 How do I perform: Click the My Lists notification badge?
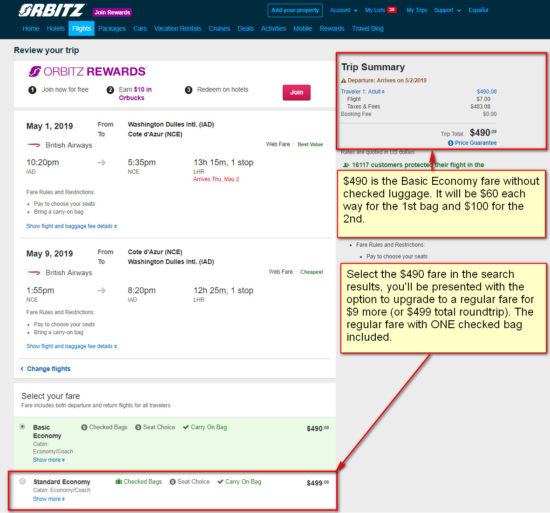391,10
